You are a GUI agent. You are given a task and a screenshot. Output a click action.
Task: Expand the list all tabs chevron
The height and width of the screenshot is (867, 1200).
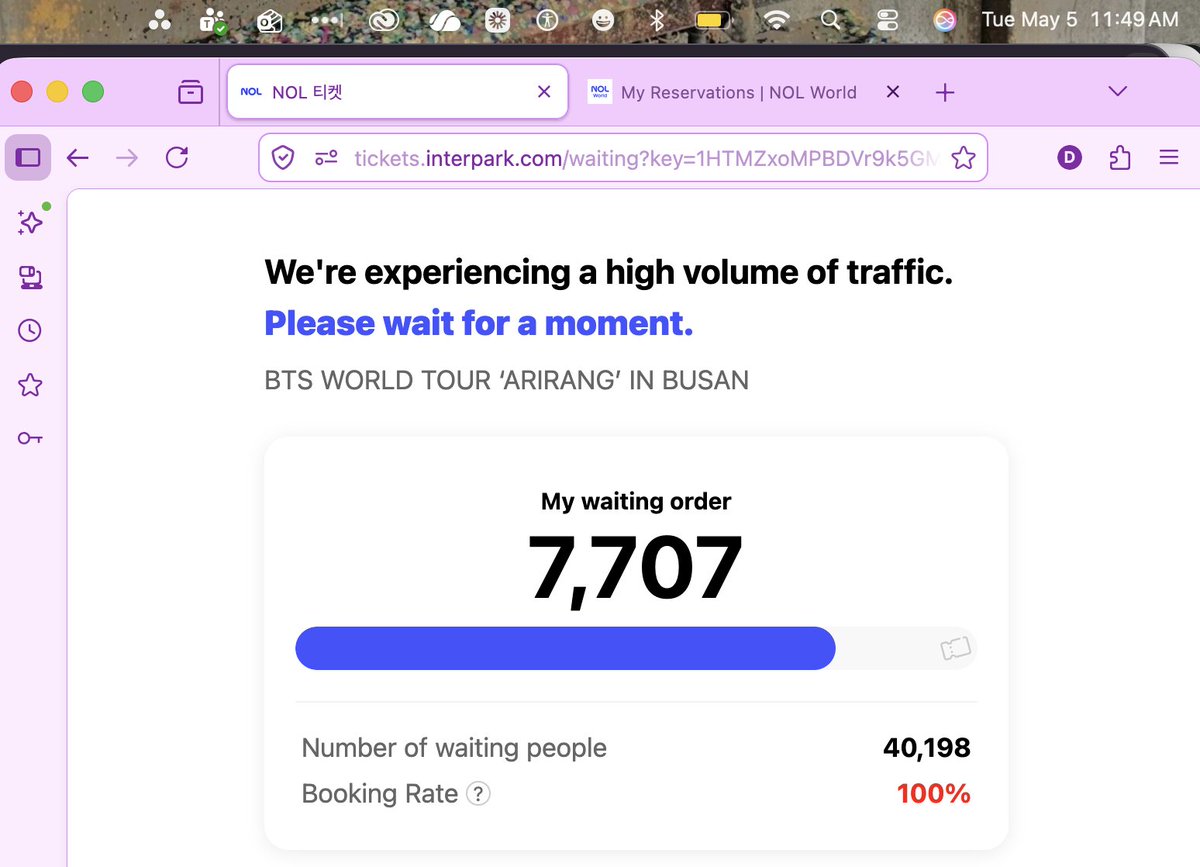pyautogui.click(x=1118, y=92)
